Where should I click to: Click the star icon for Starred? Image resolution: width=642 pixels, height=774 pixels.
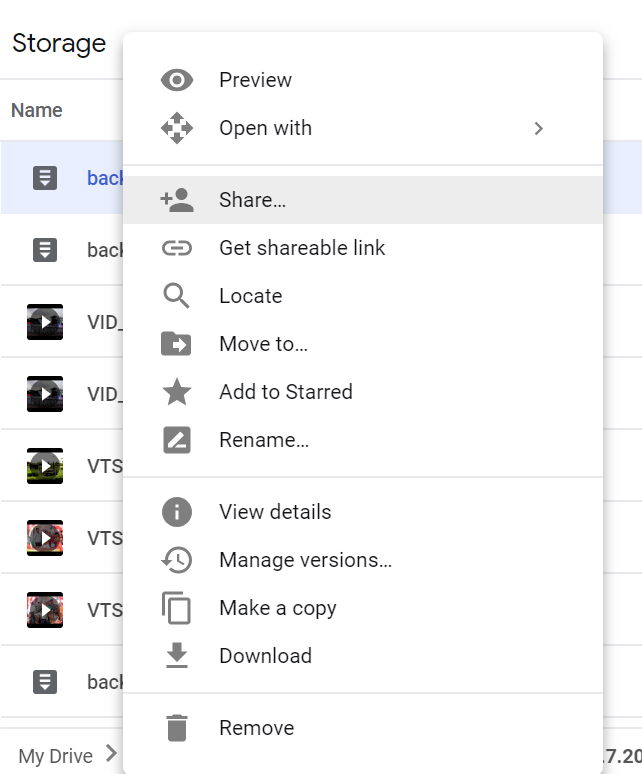coord(177,392)
